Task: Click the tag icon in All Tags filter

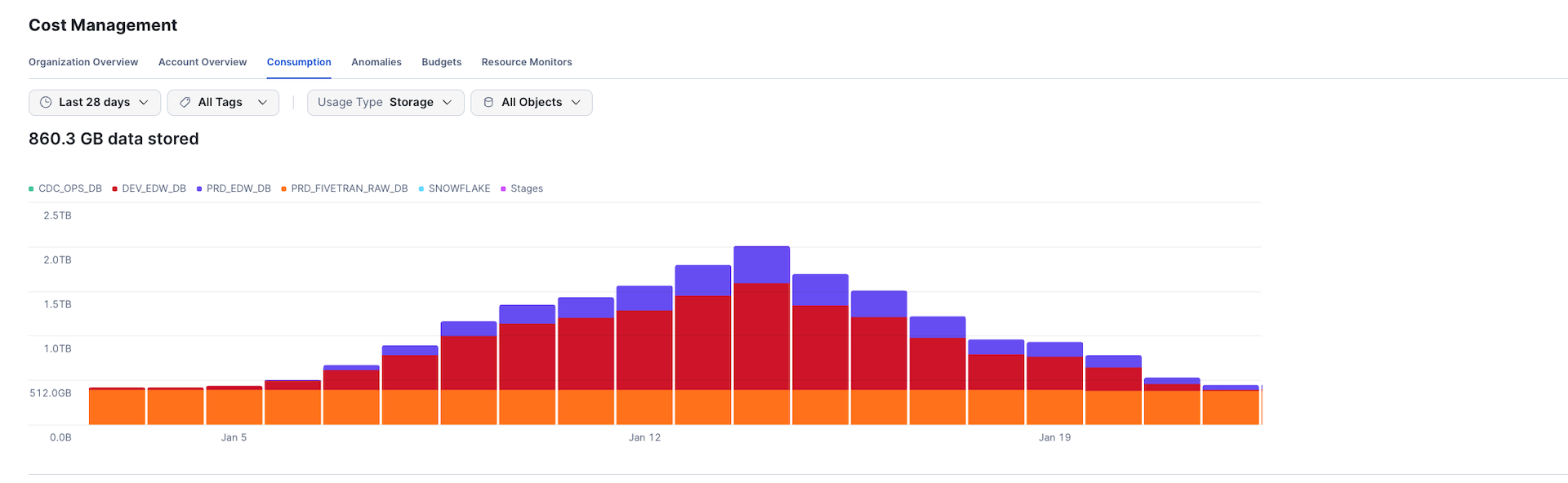Action: [x=185, y=102]
